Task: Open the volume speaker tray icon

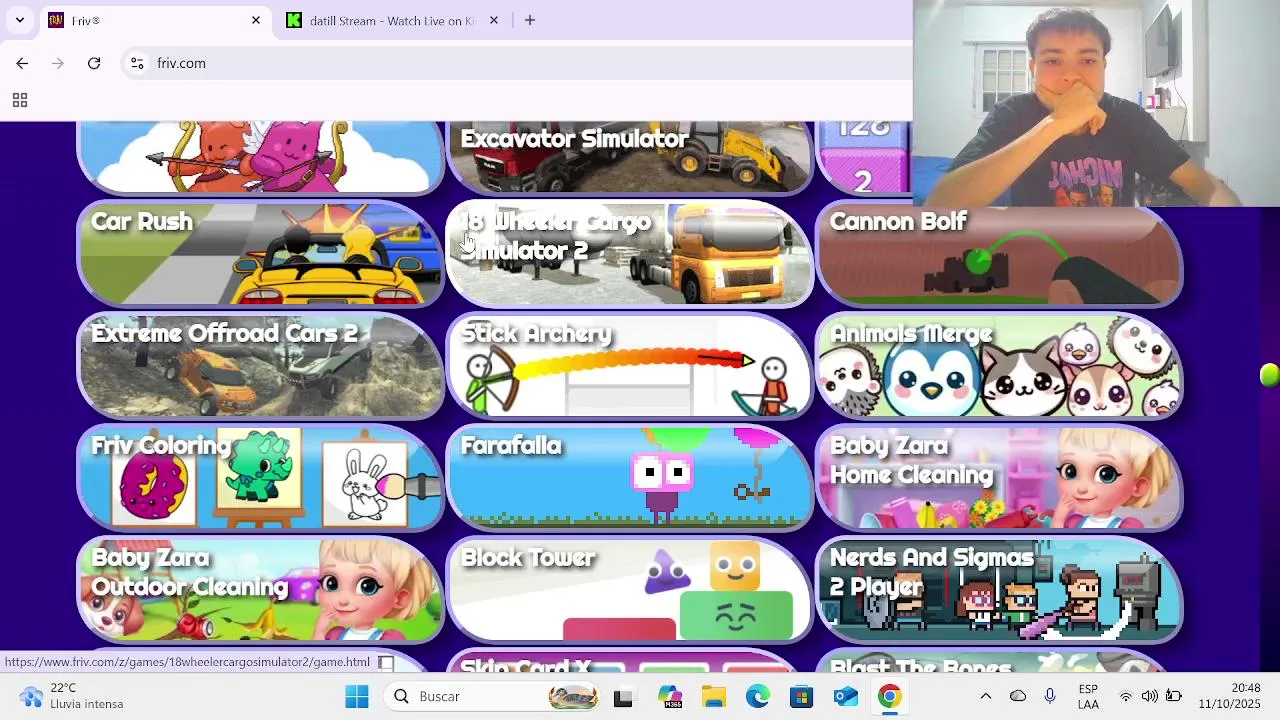Action: [1150, 696]
